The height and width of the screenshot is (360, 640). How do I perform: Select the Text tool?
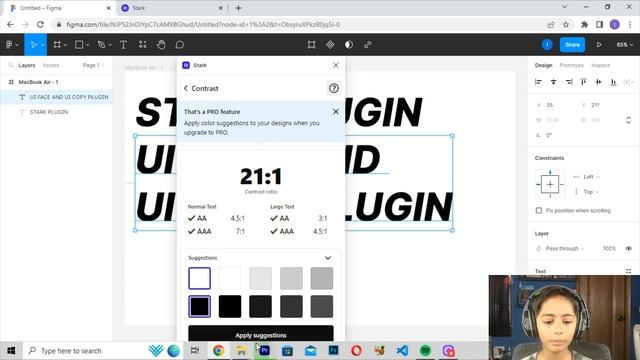coord(123,44)
